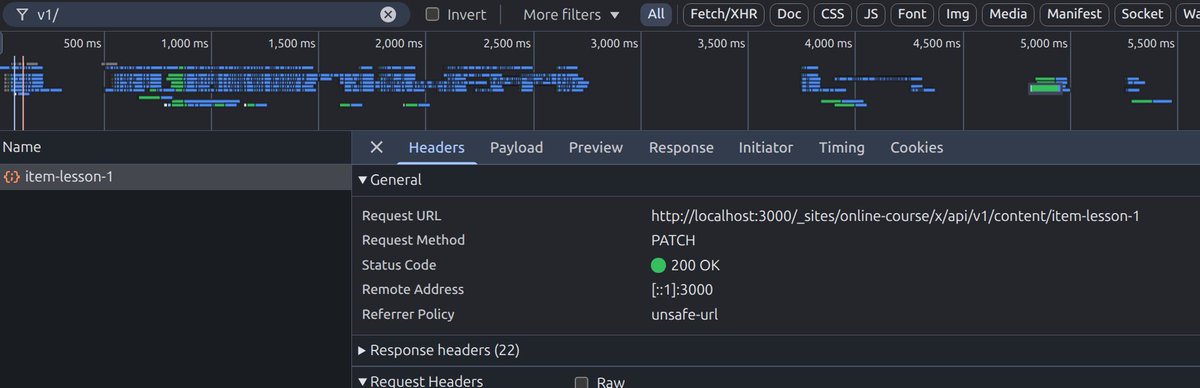This screenshot has height=388, width=1200.
Task: Click the Request URL value
Action: pyautogui.click(x=895, y=216)
